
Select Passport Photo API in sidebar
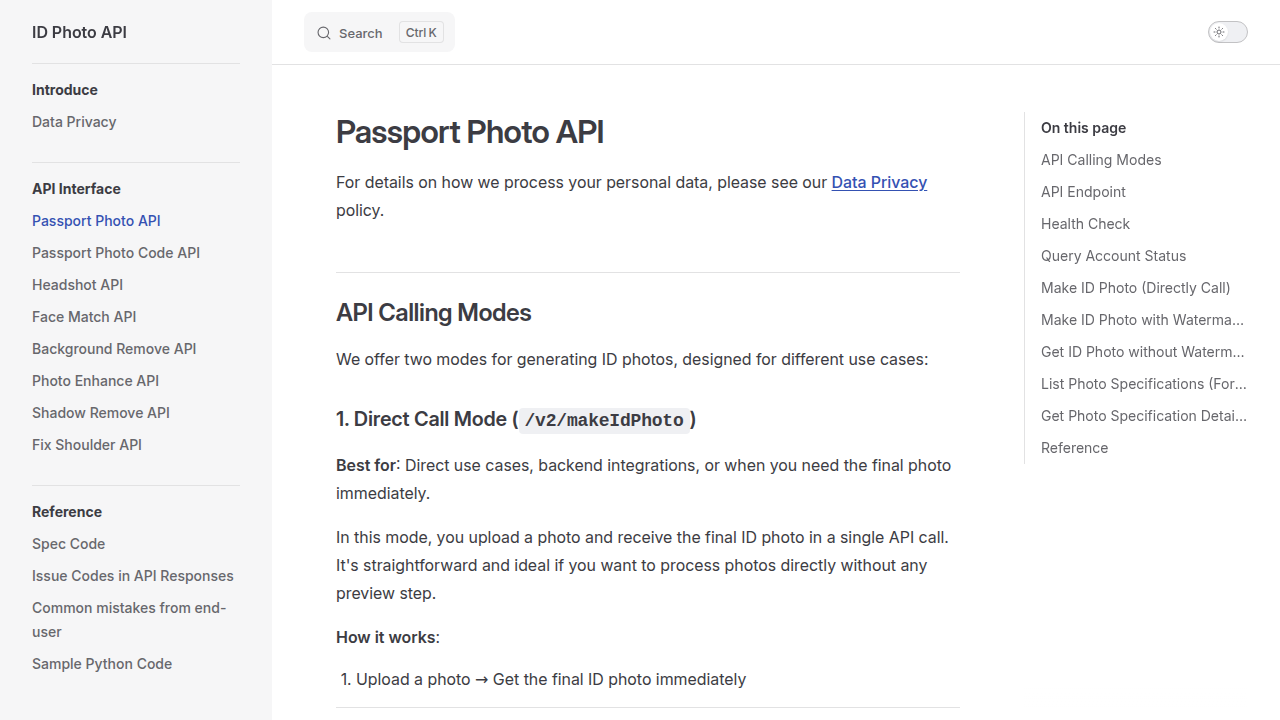click(96, 221)
